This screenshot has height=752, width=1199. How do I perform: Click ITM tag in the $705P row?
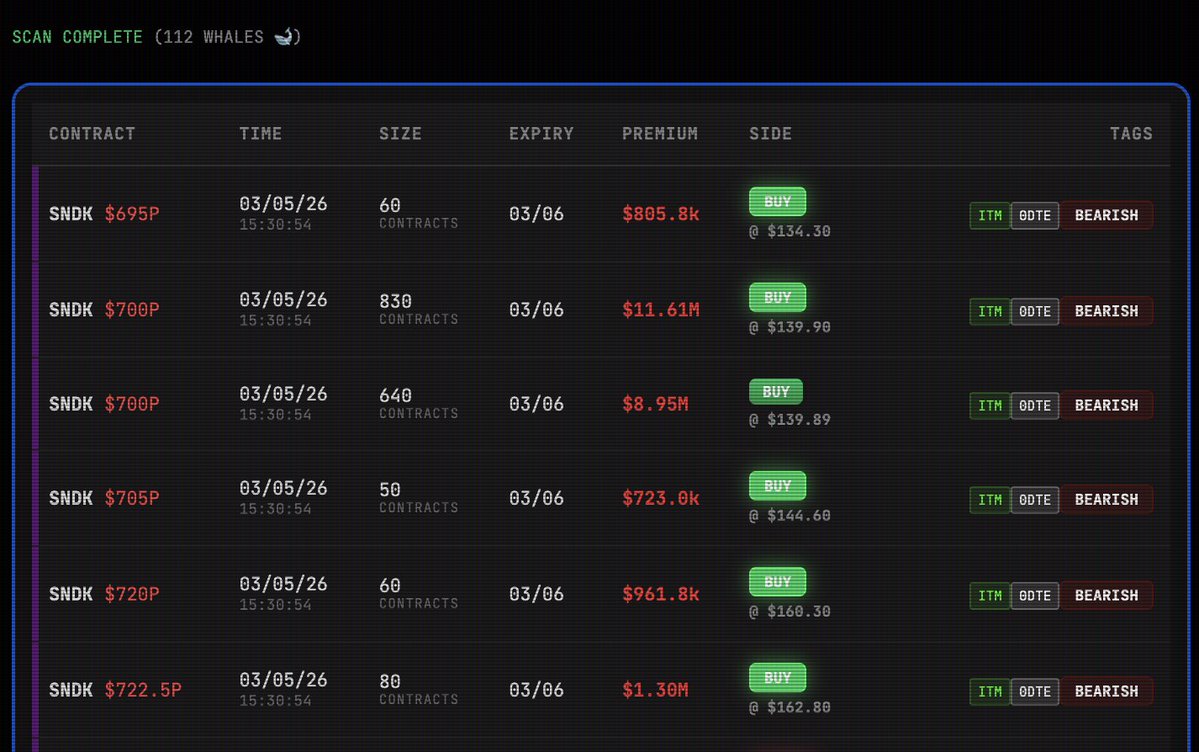point(989,500)
